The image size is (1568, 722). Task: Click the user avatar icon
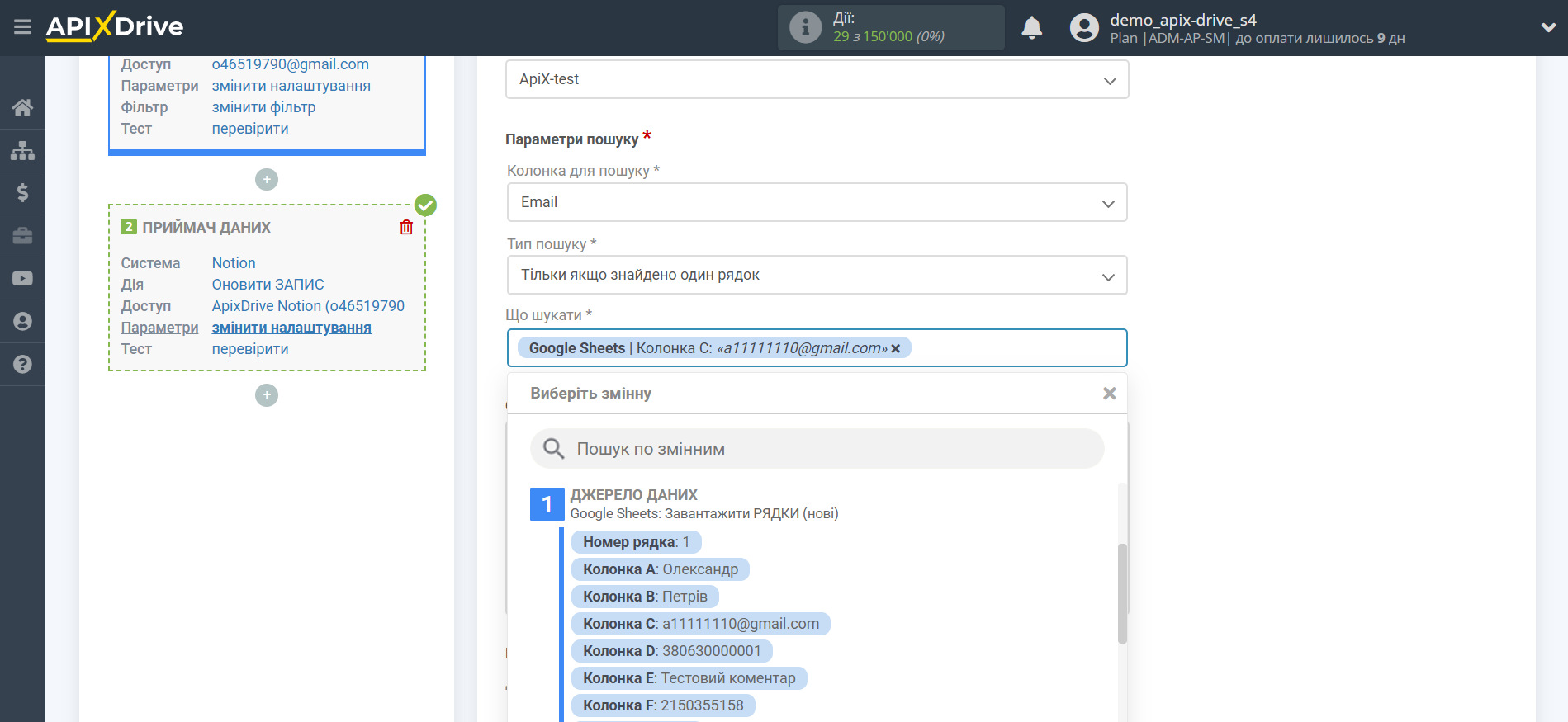[x=1084, y=28]
